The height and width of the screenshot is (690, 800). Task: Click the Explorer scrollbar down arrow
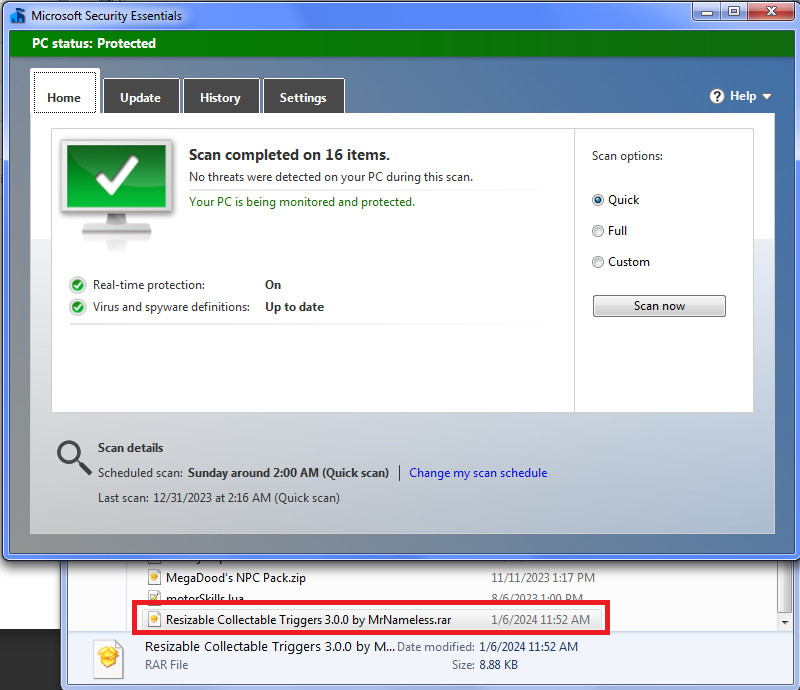pyautogui.click(x=785, y=622)
